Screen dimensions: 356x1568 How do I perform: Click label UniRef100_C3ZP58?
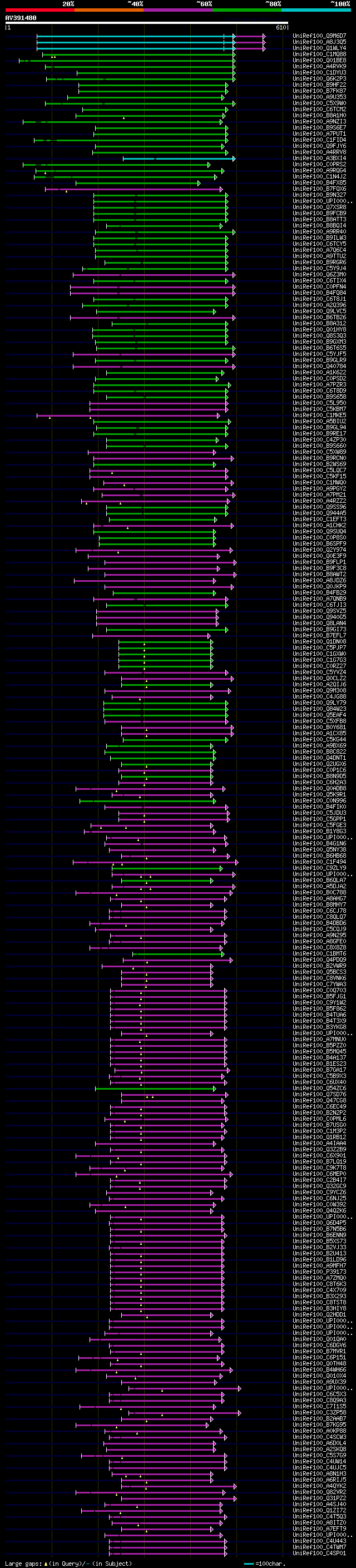(319, 1412)
